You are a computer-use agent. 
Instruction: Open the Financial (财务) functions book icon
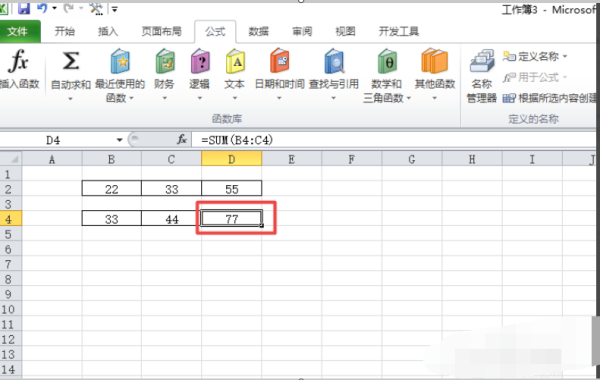[x=165, y=61]
